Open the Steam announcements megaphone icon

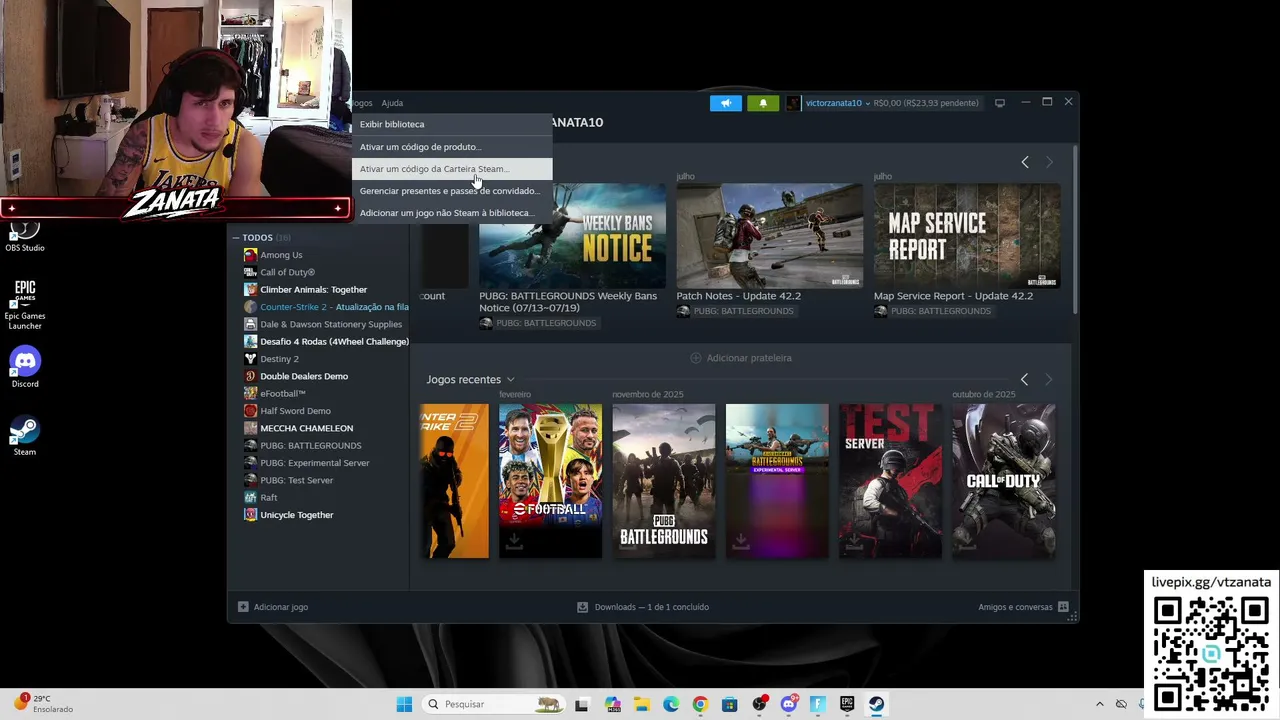pyautogui.click(x=726, y=103)
